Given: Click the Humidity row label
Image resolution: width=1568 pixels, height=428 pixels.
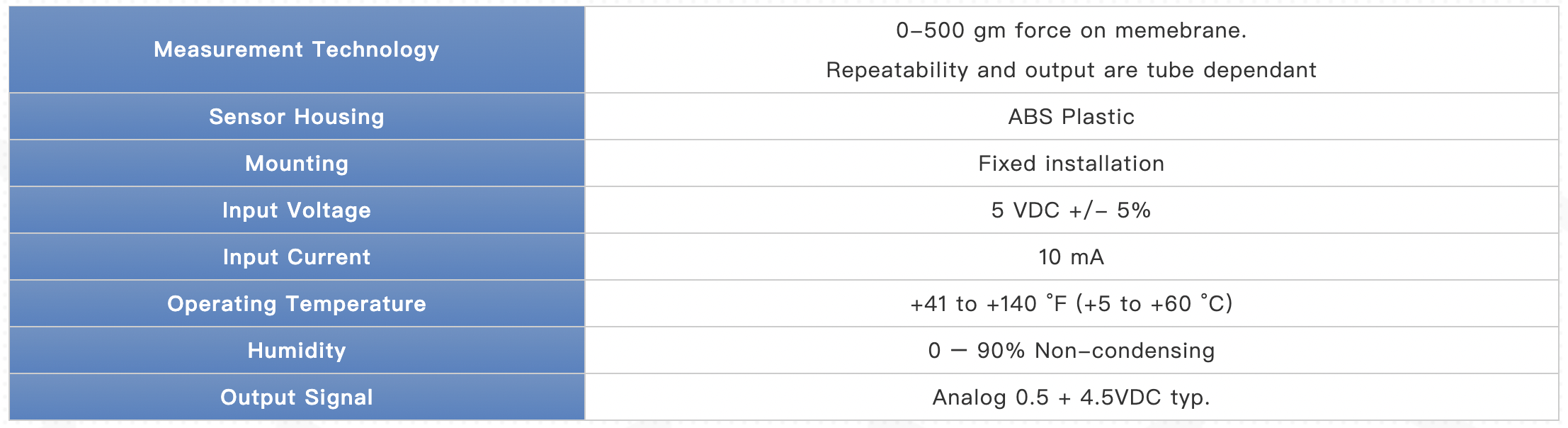Looking at the screenshot, I should [296, 351].
